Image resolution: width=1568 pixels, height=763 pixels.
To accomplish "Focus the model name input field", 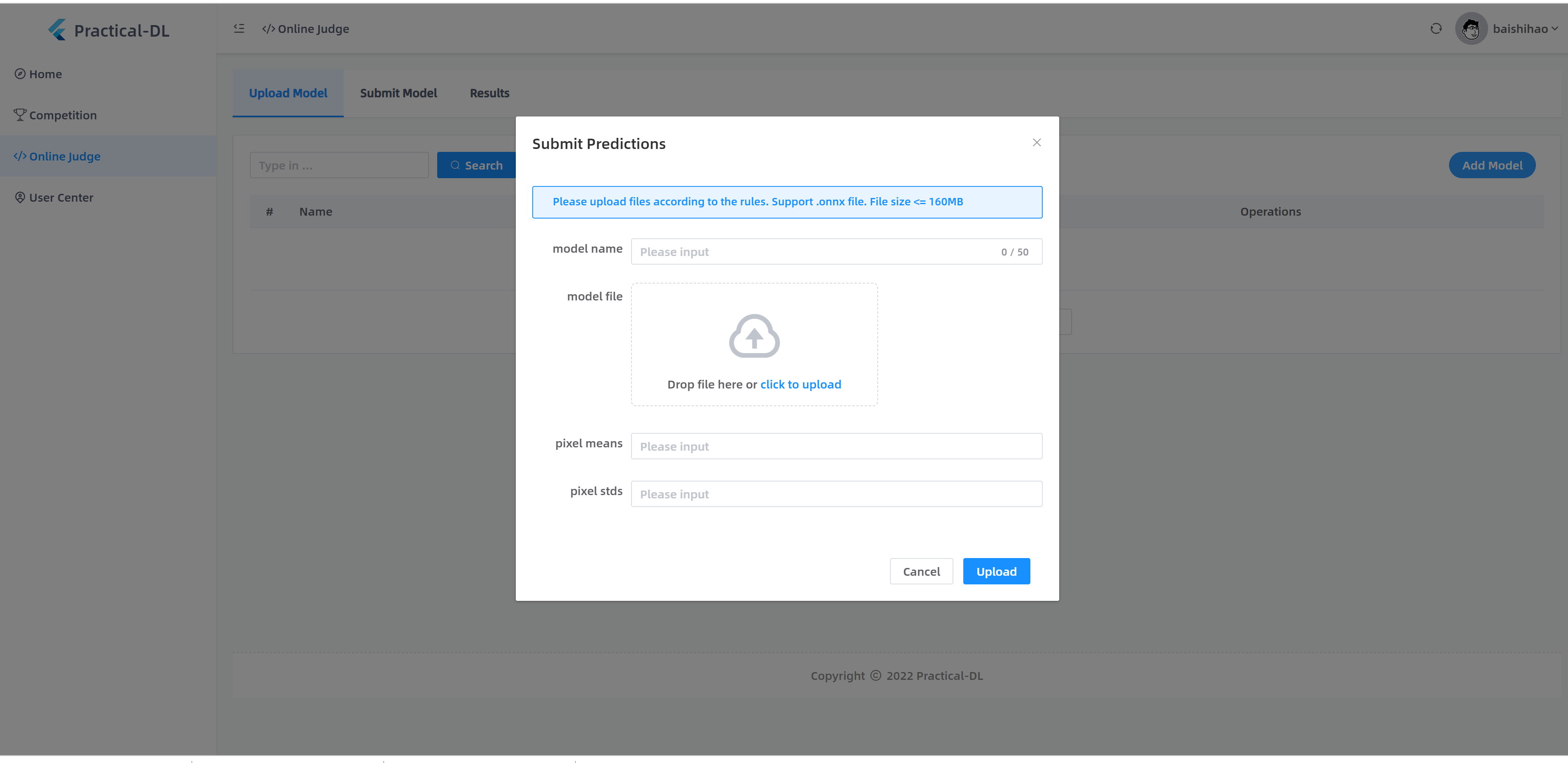I will (x=815, y=252).
